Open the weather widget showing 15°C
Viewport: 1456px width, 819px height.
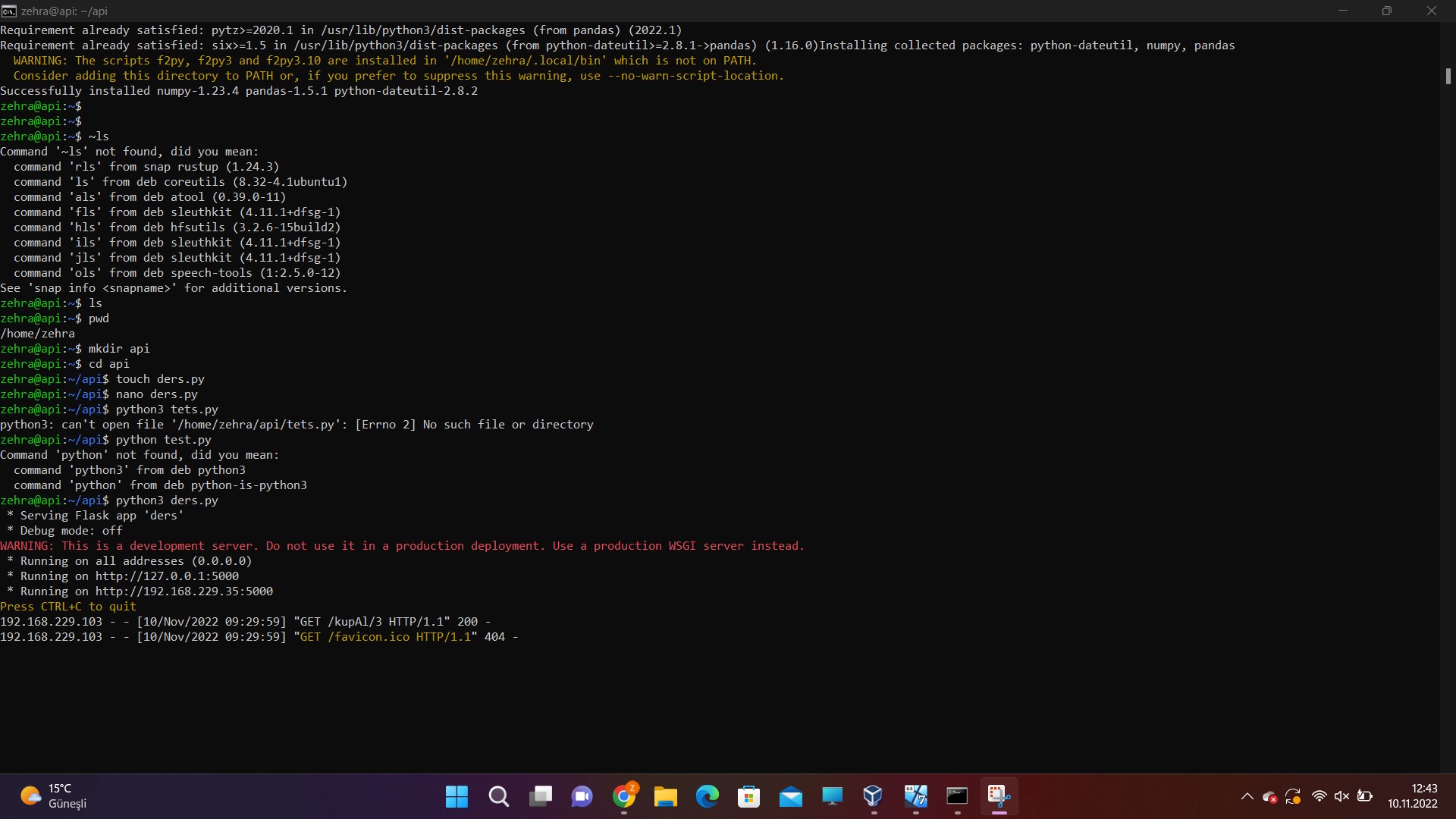(53, 796)
